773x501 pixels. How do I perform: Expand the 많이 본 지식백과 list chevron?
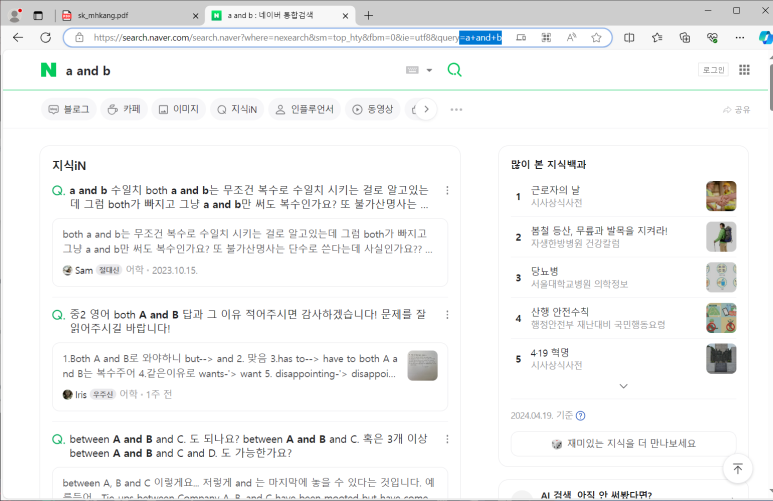[x=624, y=386]
